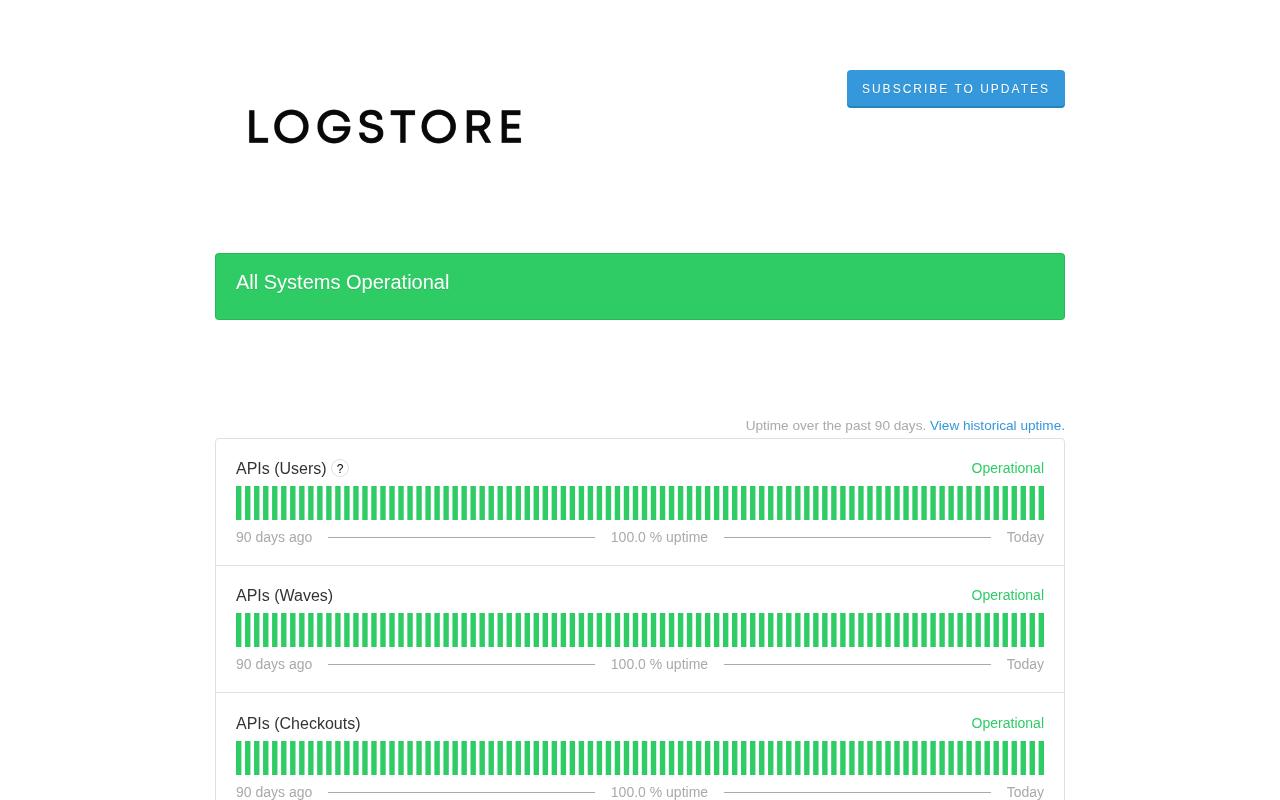Screen dimensions: 1280x800
Task: Click the All Systems Operational banner
Action: click(x=640, y=286)
